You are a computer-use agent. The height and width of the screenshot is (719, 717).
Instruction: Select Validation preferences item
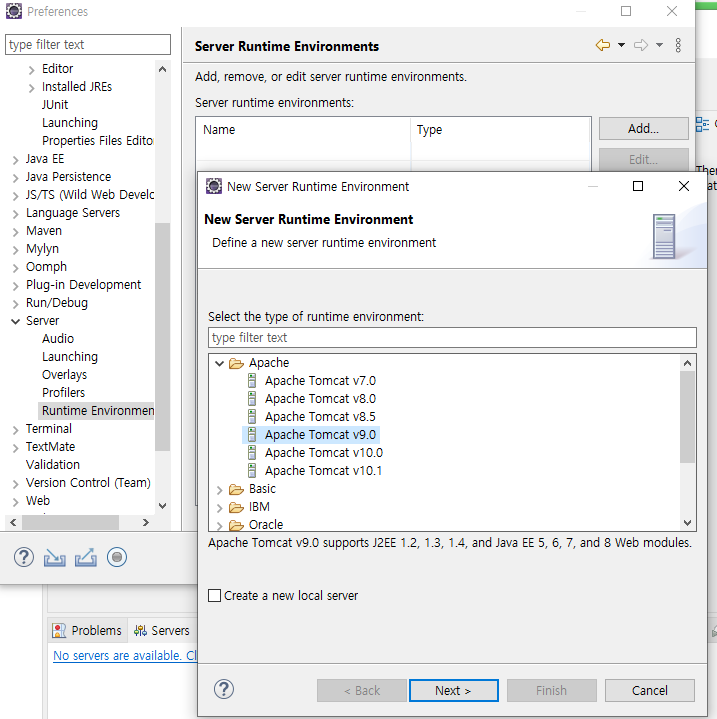53,465
